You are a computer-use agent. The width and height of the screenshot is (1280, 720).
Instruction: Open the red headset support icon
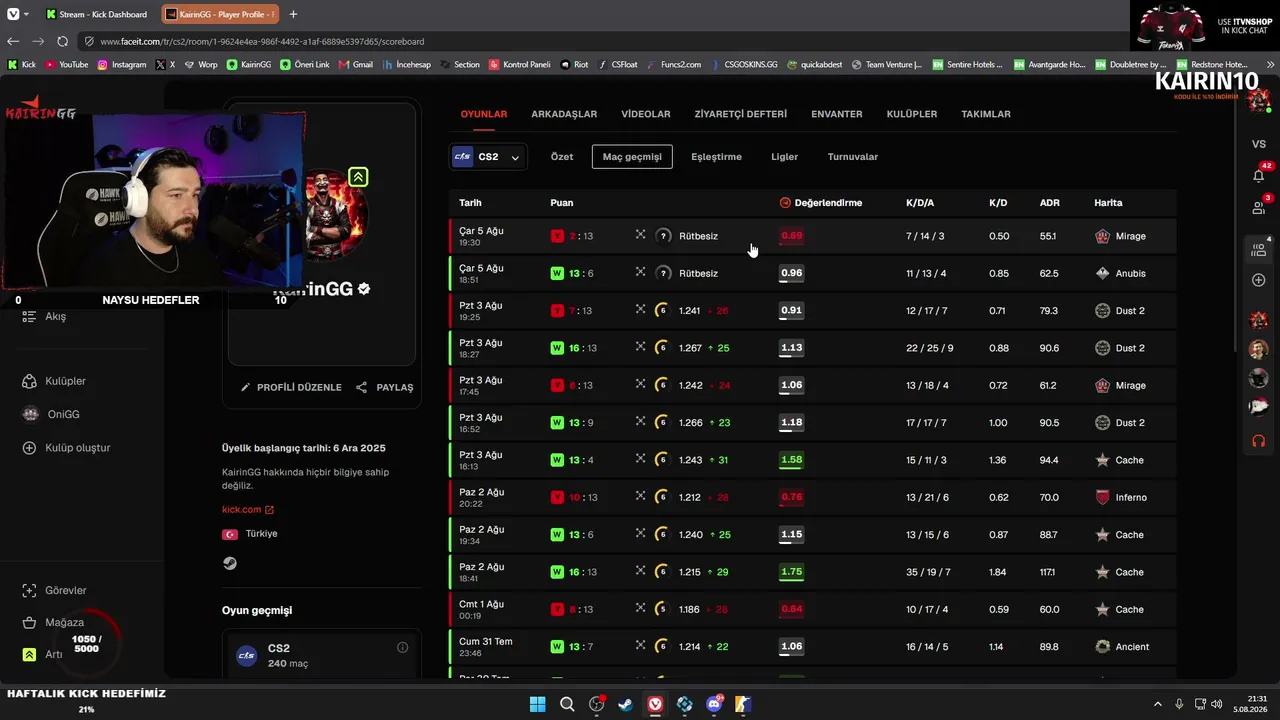[x=1258, y=441]
